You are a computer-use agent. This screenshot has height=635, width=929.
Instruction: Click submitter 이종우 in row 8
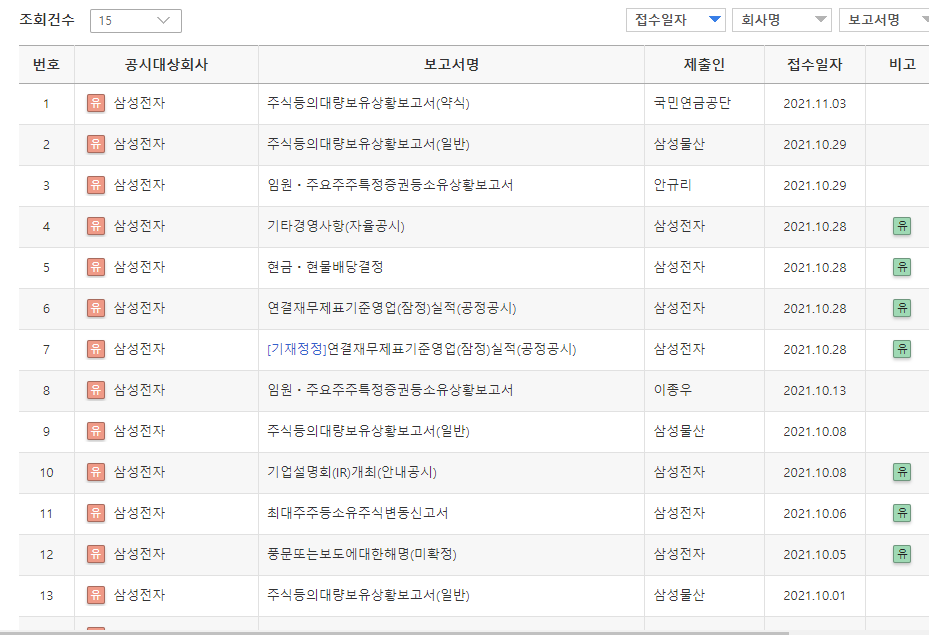point(672,390)
